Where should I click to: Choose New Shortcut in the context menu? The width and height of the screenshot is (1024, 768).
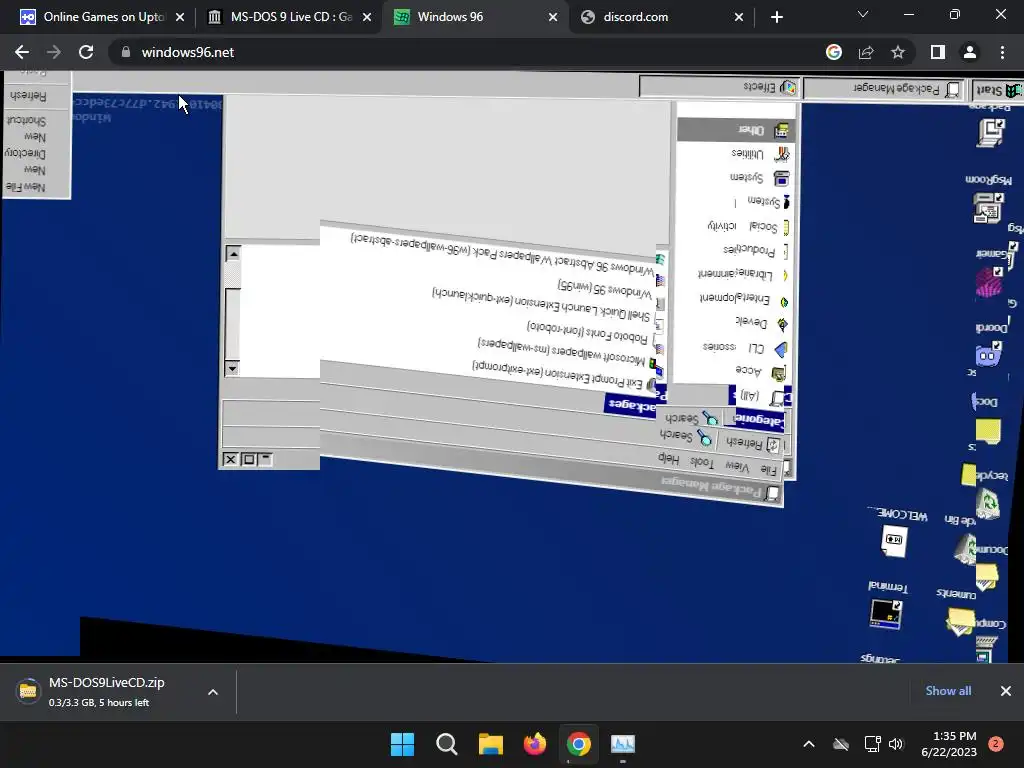tap(26, 129)
